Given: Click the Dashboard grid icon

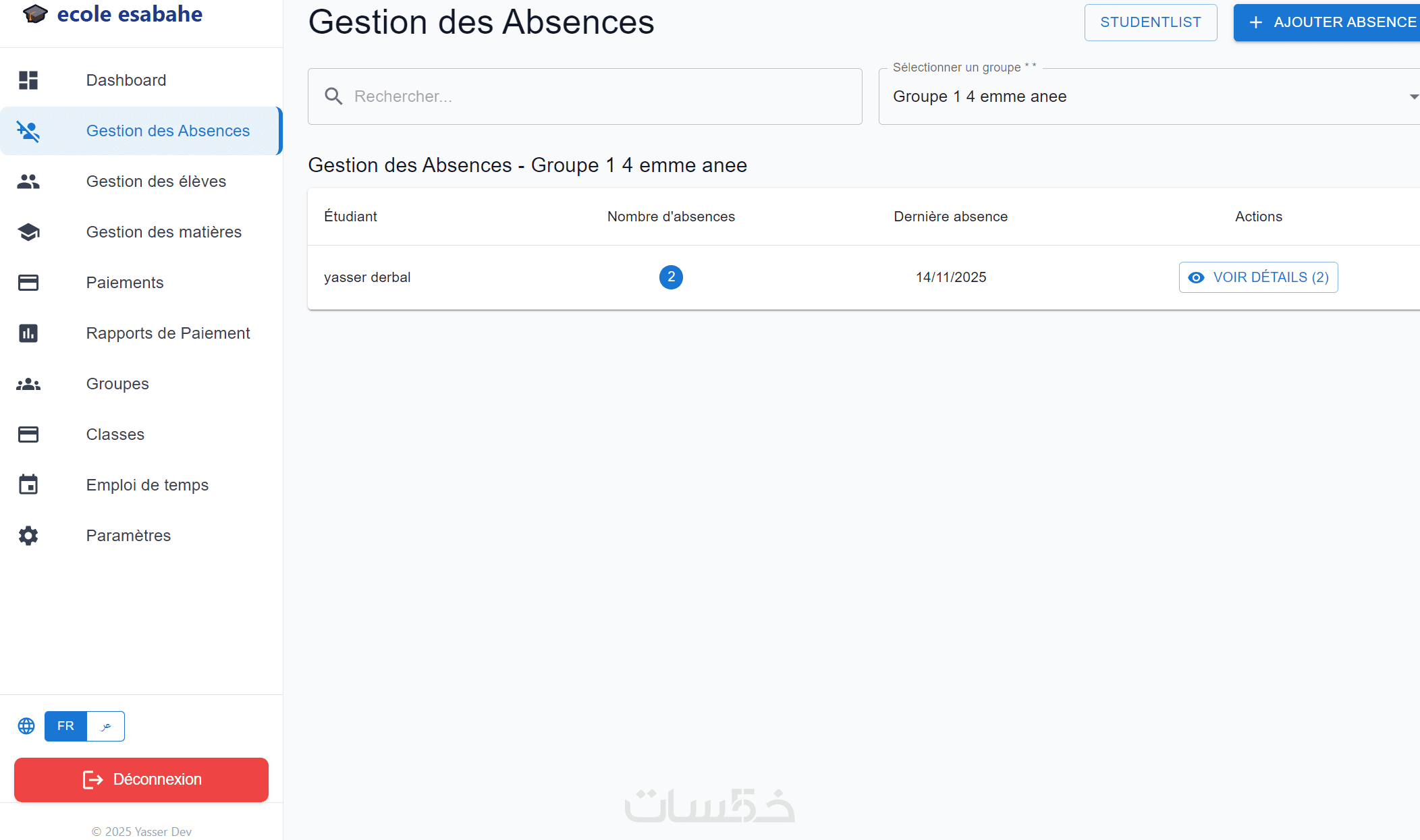Looking at the screenshot, I should (x=28, y=80).
